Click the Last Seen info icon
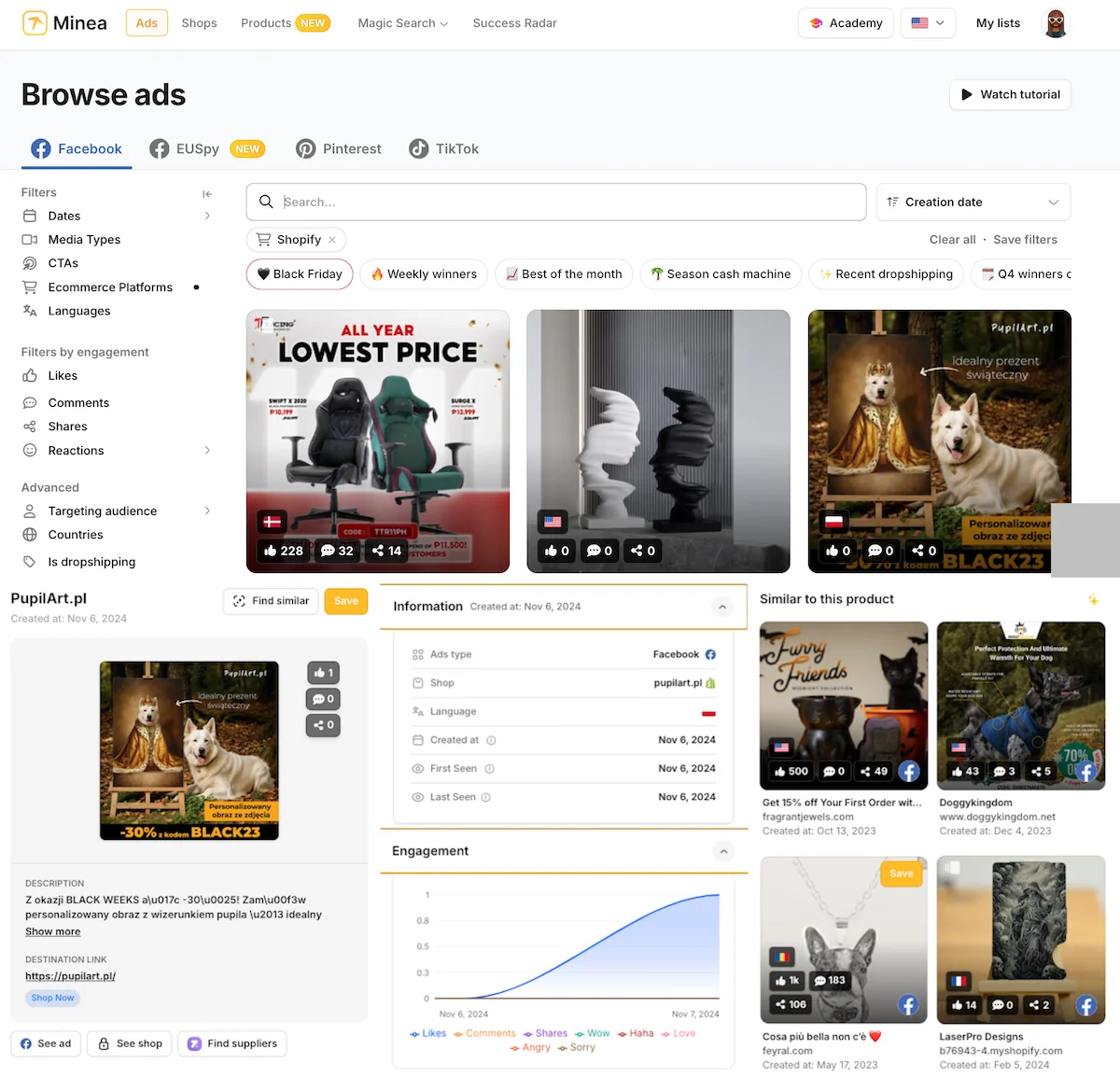The height and width of the screenshot is (1077, 1120). [485, 797]
